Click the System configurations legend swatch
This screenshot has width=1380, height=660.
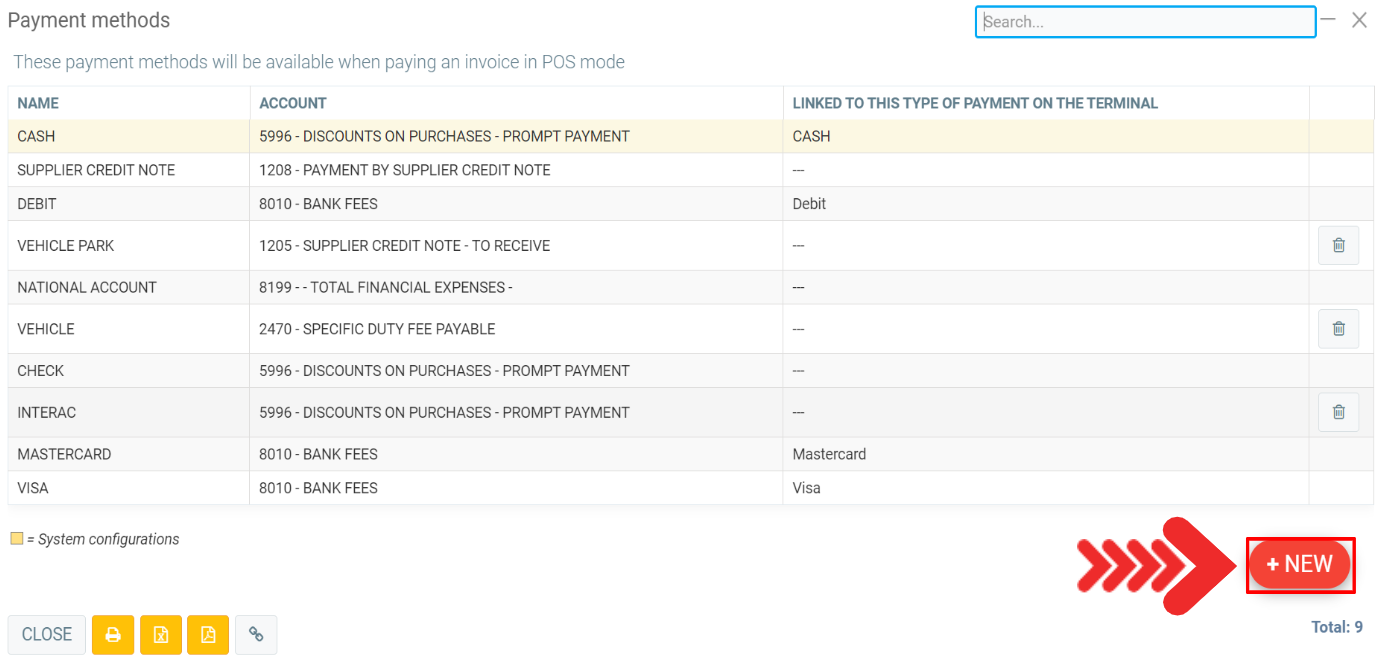pyautogui.click(x=16, y=538)
